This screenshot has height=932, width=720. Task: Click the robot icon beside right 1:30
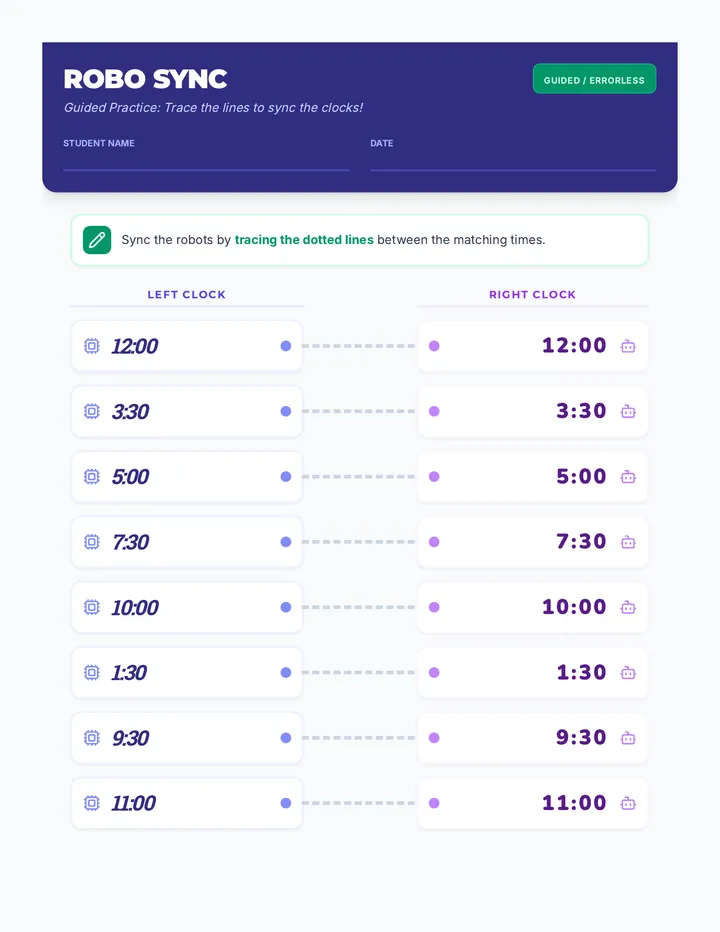628,673
